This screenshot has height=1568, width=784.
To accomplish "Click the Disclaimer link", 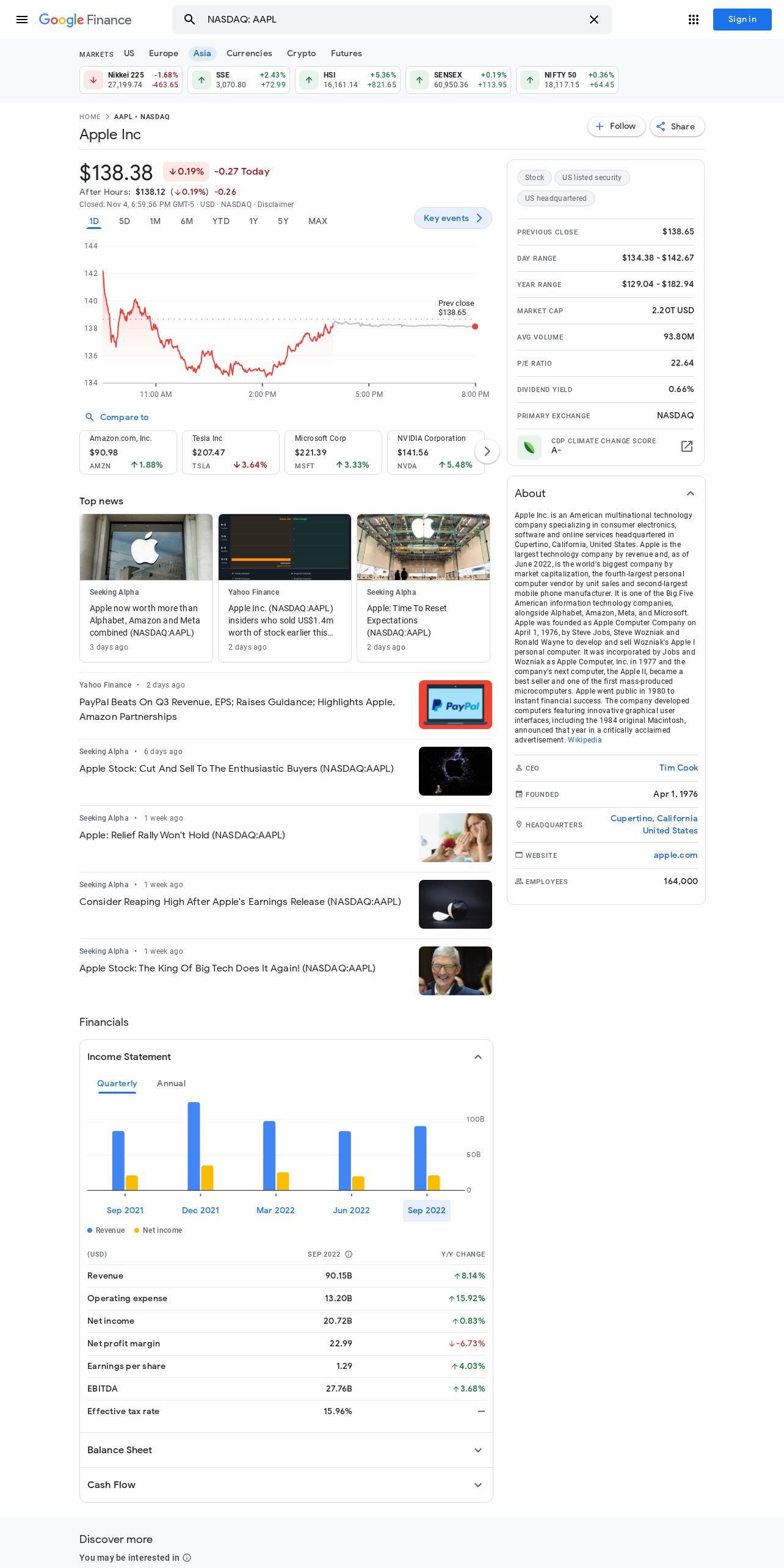I will 275,205.
